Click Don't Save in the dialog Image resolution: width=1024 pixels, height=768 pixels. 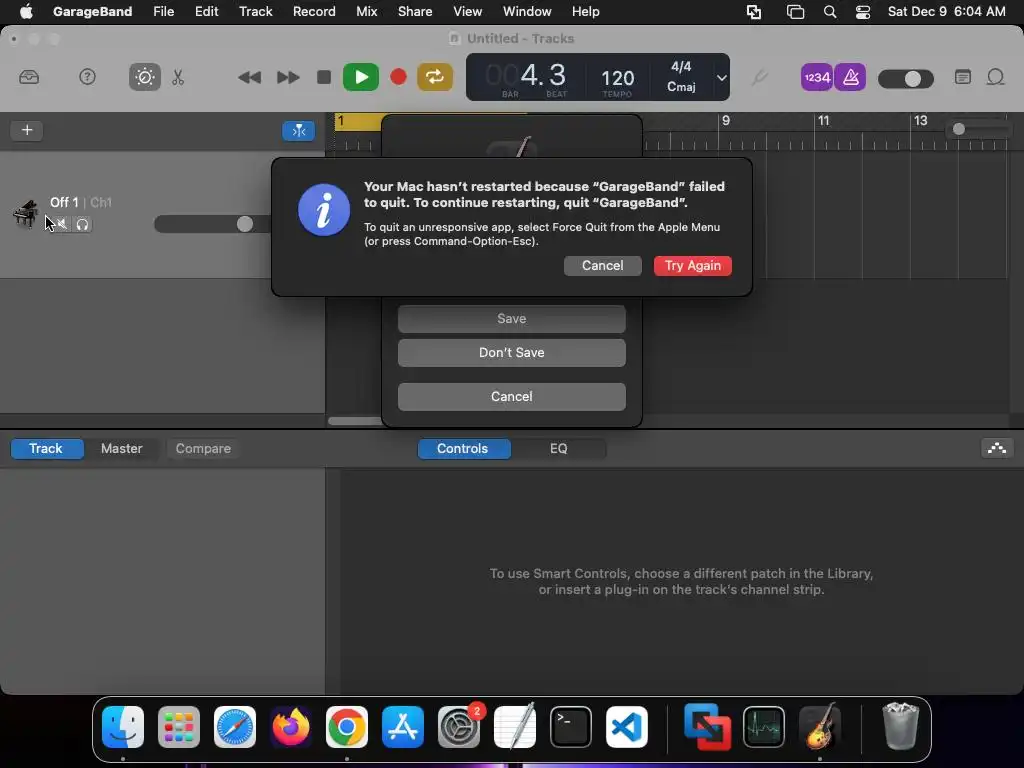pyautogui.click(x=511, y=353)
